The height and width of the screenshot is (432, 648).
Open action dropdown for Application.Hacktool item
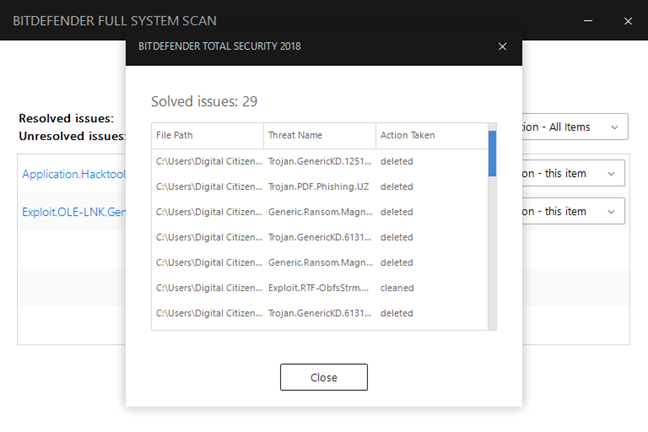tap(573, 173)
